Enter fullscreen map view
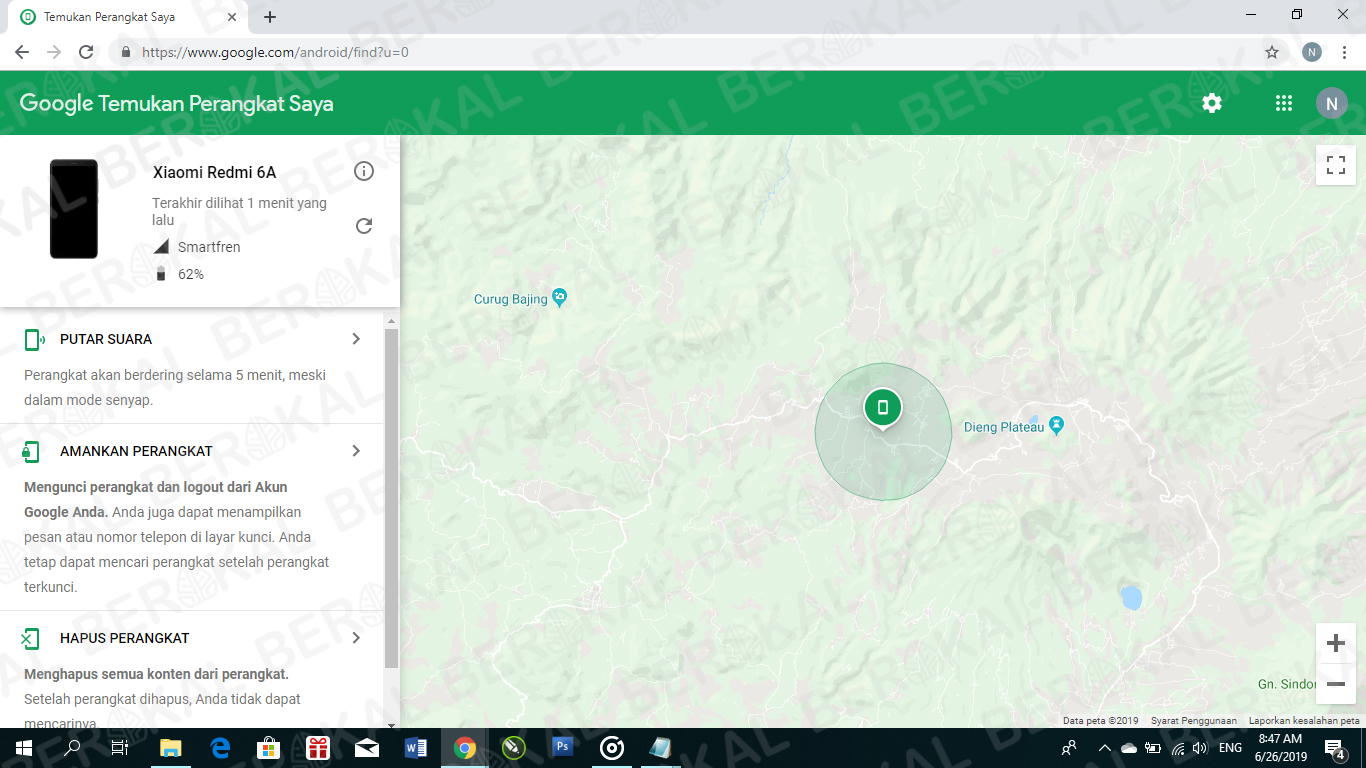The width and height of the screenshot is (1366, 768). [x=1335, y=165]
